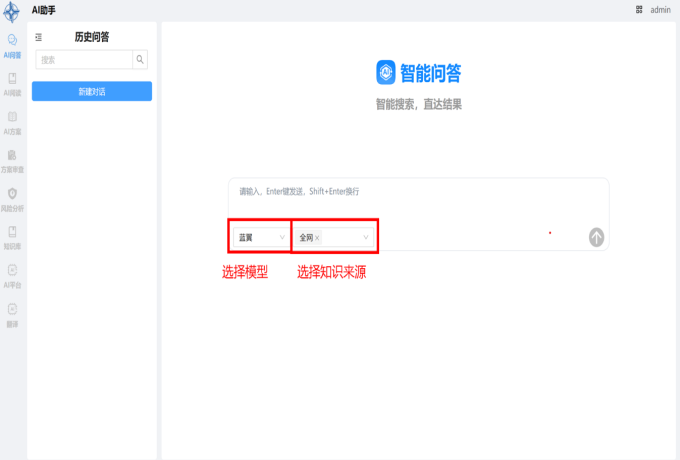
Task: Open the AI问答 sidebar section
Action: (12, 45)
